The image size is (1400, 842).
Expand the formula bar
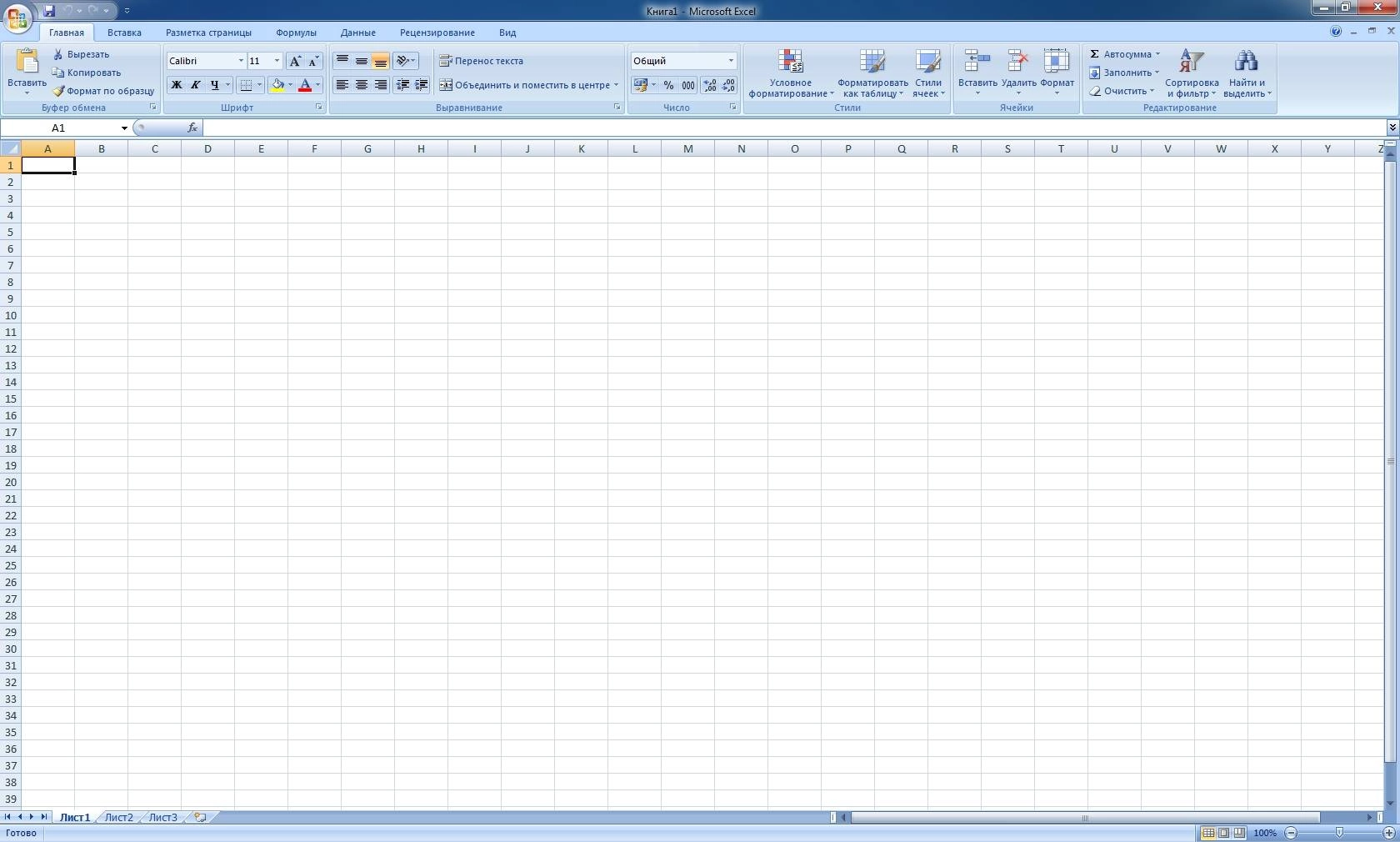[1392, 128]
